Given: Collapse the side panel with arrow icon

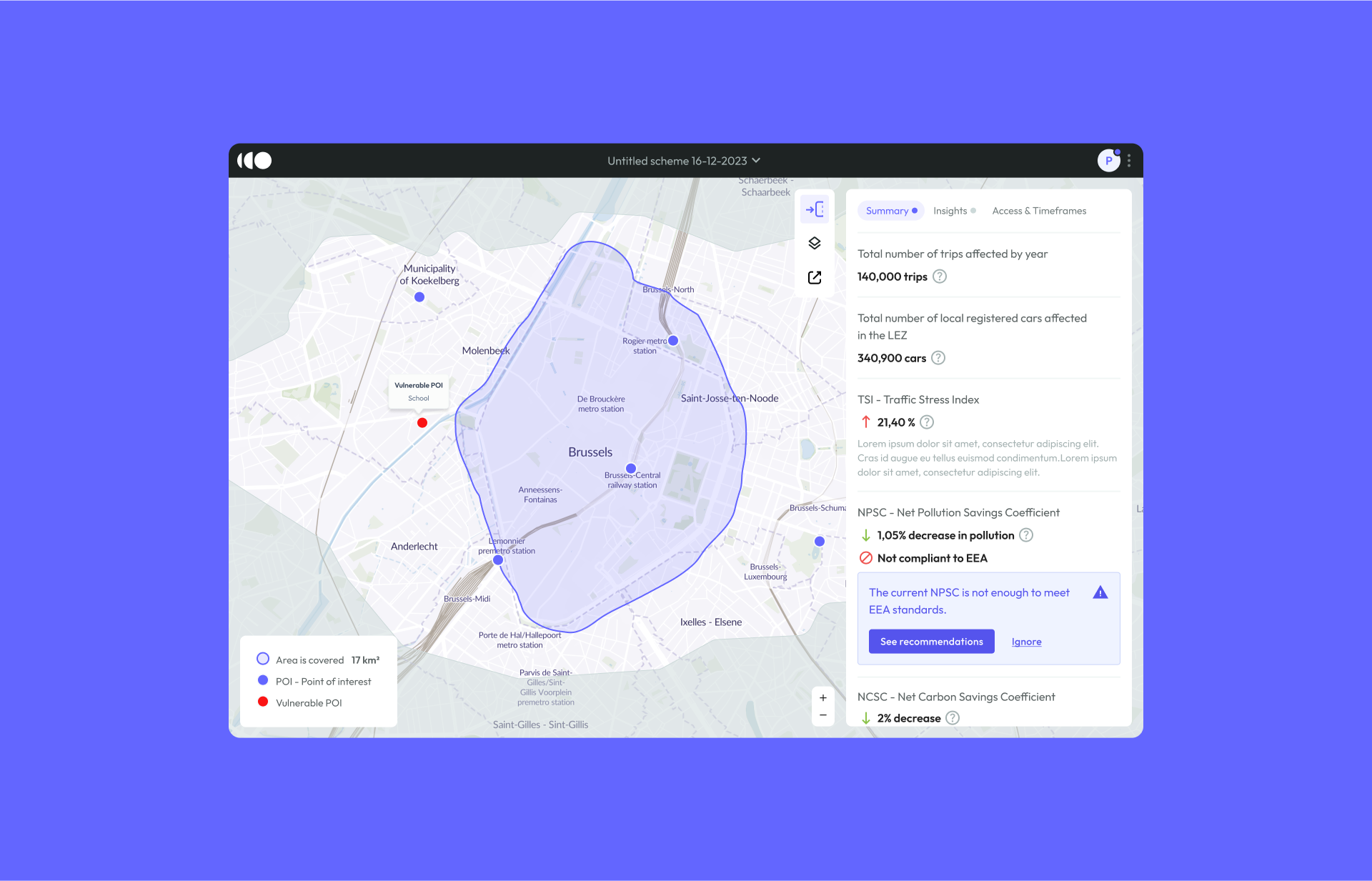Looking at the screenshot, I should (x=814, y=209).
